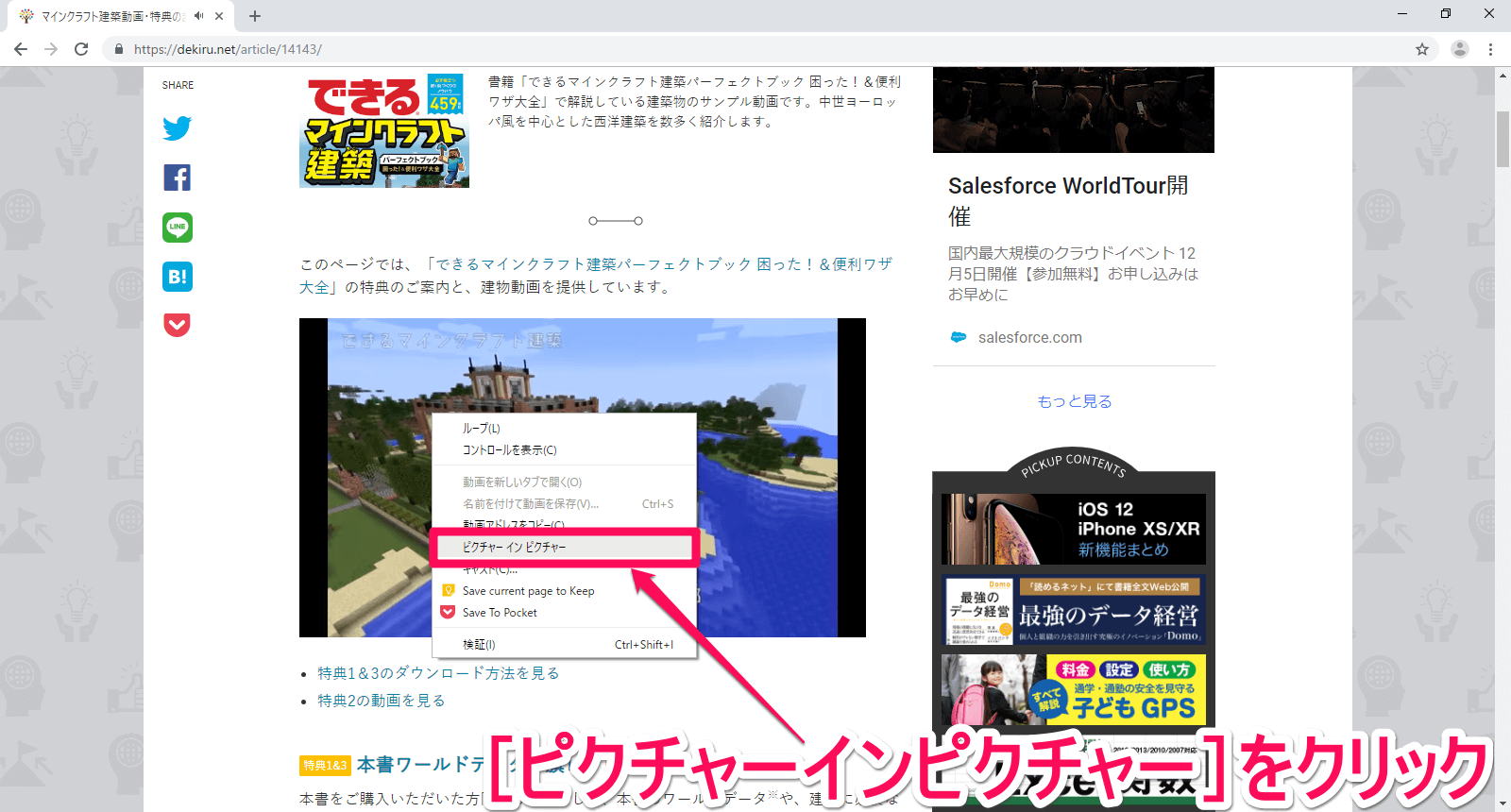This screenshot has height=812, width=1511.
Task: Click Save To Pocket in the context menu
Action: click(x=500, y=613)
